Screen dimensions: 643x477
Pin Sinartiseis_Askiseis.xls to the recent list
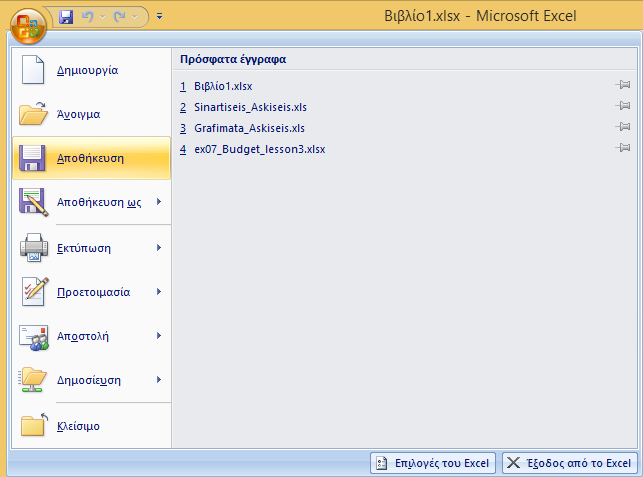[x=623, y=106]
